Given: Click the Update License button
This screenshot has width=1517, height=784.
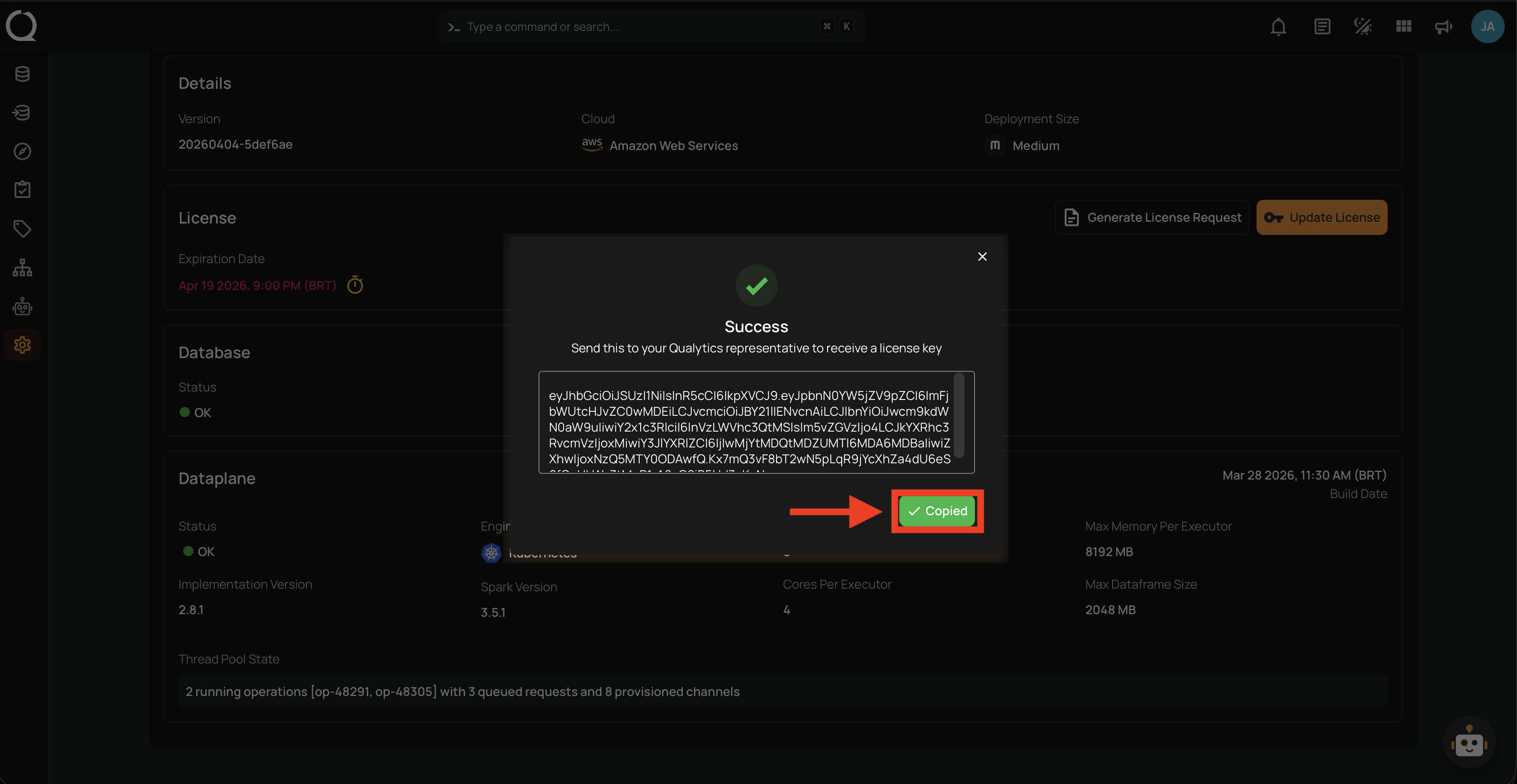Looking at the screenshot, I should coord(1322,217).
